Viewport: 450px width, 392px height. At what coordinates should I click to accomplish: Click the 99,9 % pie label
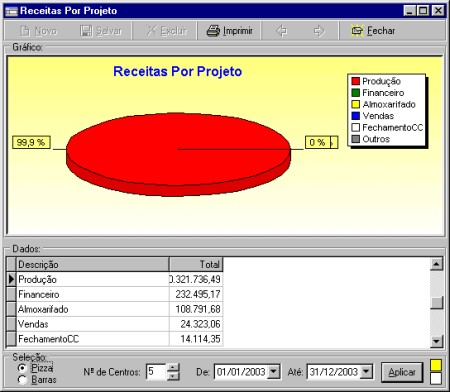[31, 142]
